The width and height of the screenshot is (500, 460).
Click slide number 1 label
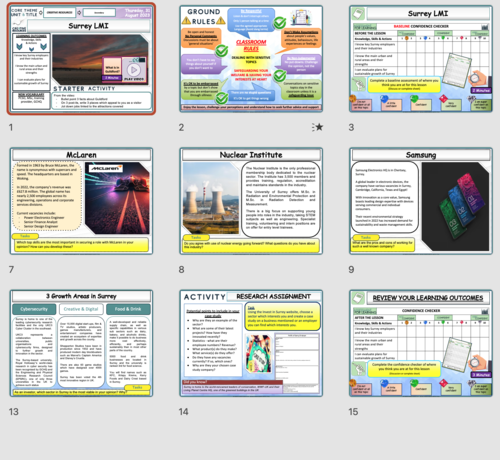pyautogui.click(x=11, y=127)
